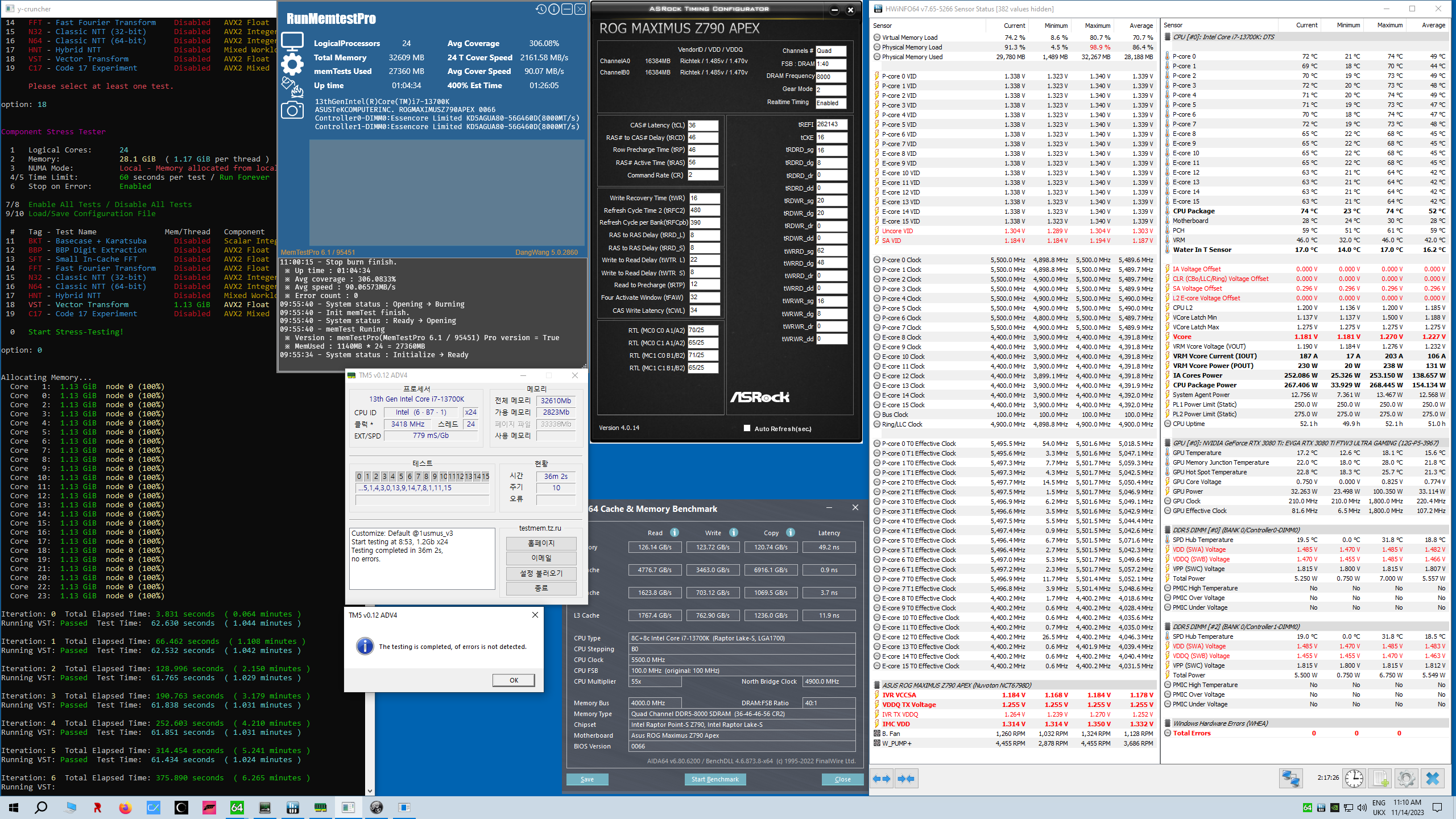Toggle Auto Refresh checkbox in ASRock Timing Configurator
Image resolution: width=1456 pixels, height=819 pixels.
pyautogui.click(x=747, y=428)
